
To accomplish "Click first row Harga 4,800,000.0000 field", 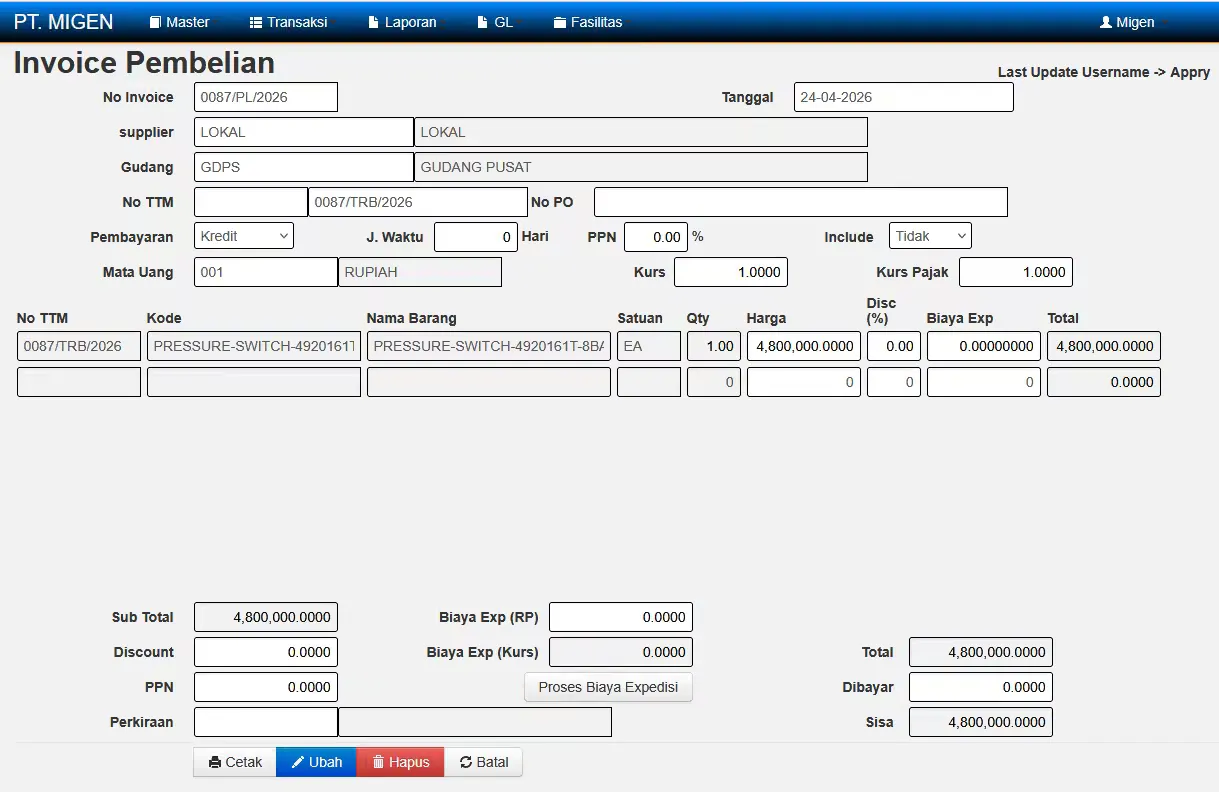I will (x=804, y=346).
